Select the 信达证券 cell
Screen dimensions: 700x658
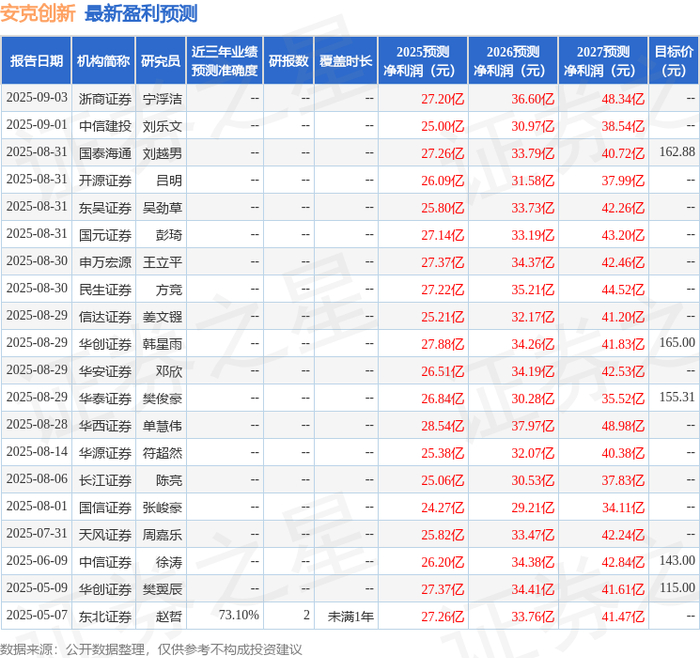click(x=105, y=317)
